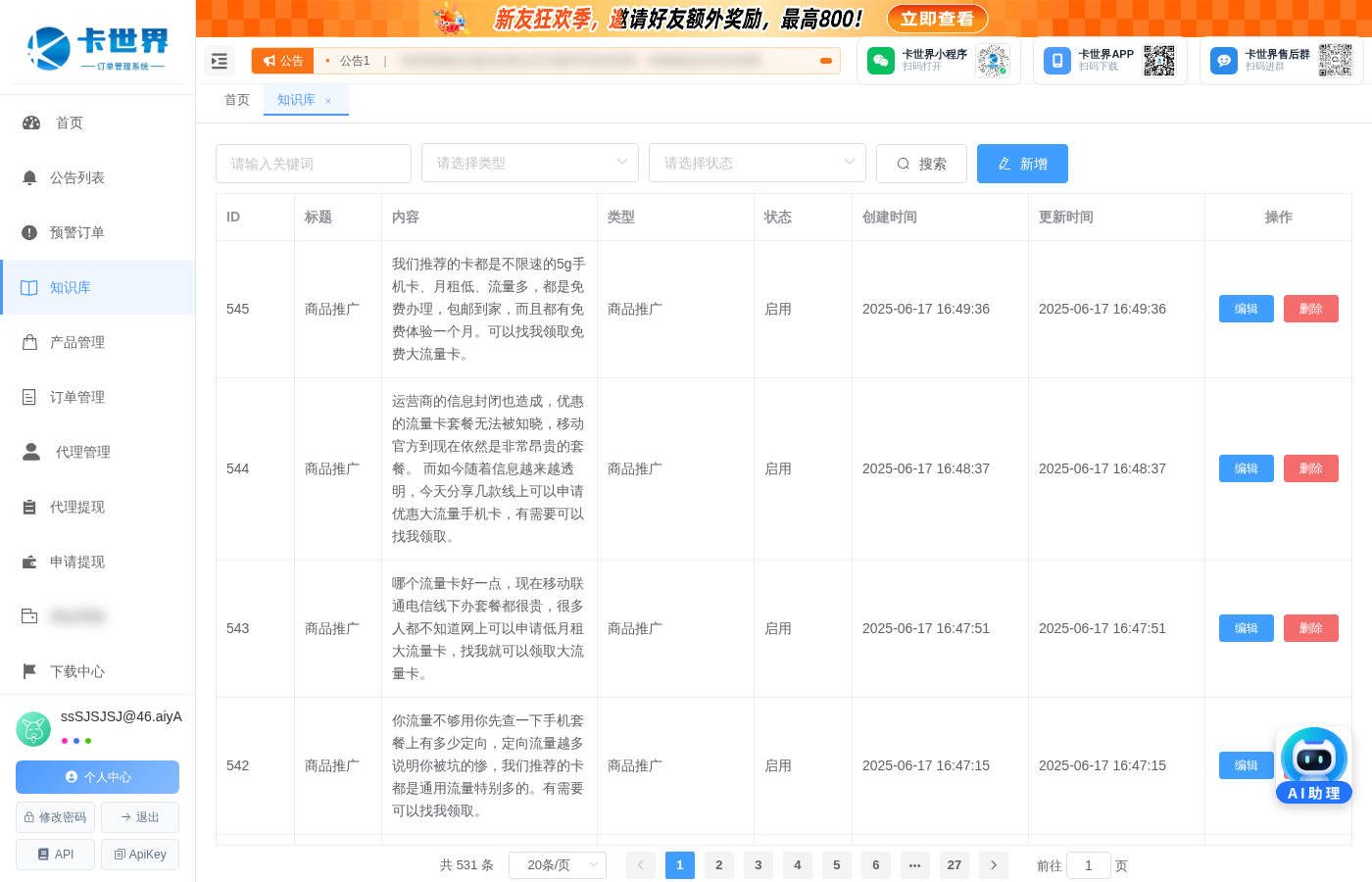This screenshot has height=882, width=1372.
Task: Click the pagination ellipsis button
Action: coord(915,865)
